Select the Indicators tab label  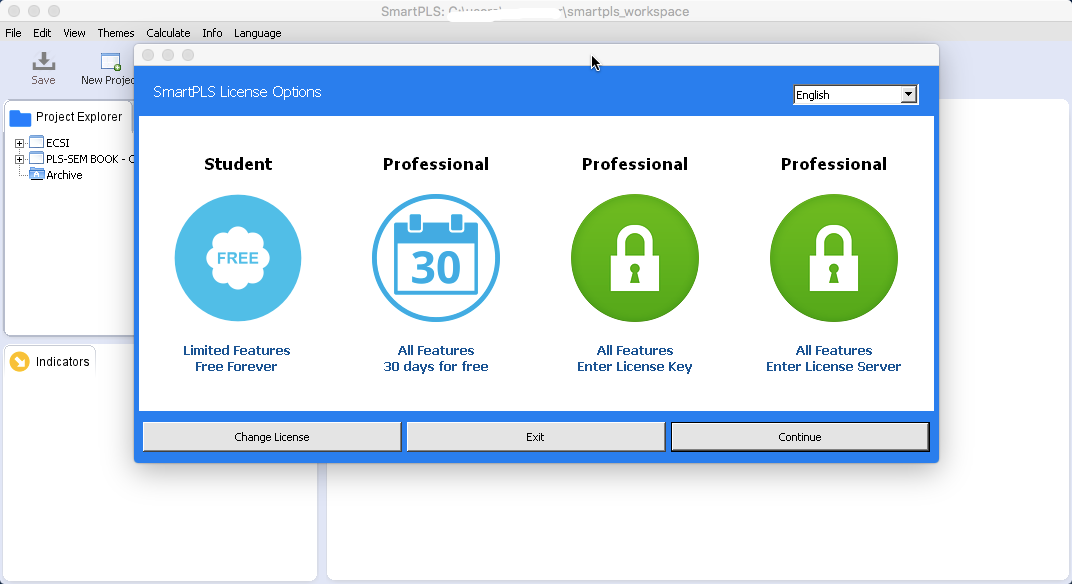[x=63, y=361]
